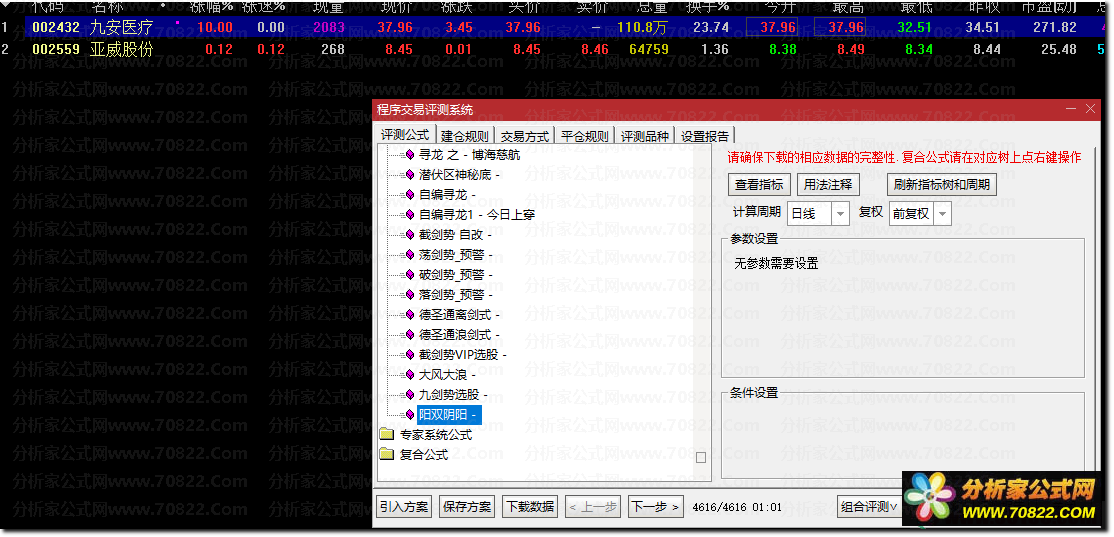Click 亚威股份 total volume 64759
The height and width of the screenshot is (537, 1114).
(649, 49)
